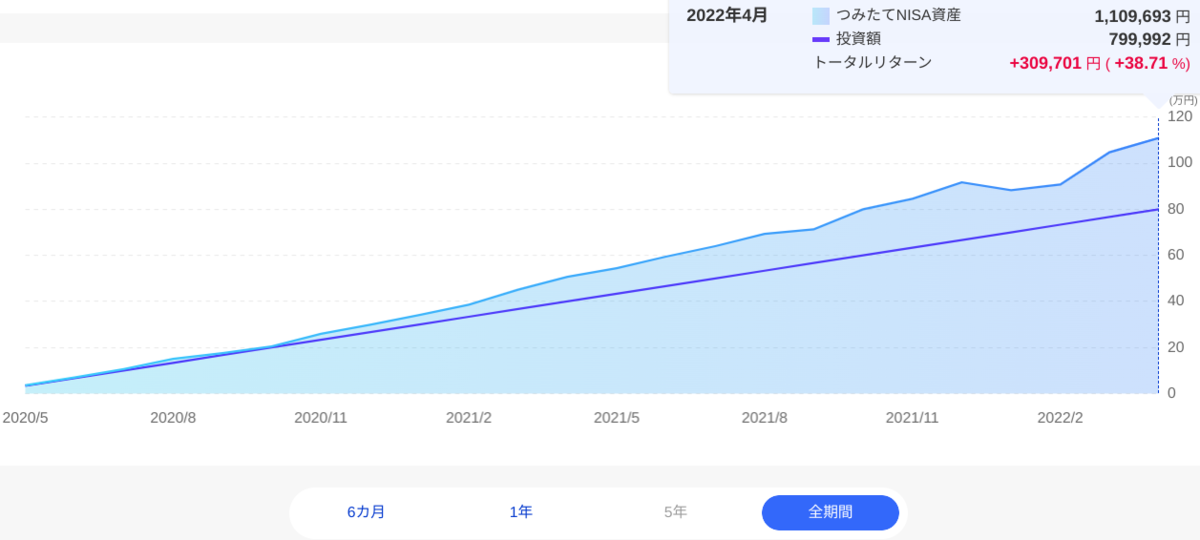The width and height of the screenshot is (1200, 540).
Task: Click the 2022年4月 tooltip date
Action: tap(726, 15)
